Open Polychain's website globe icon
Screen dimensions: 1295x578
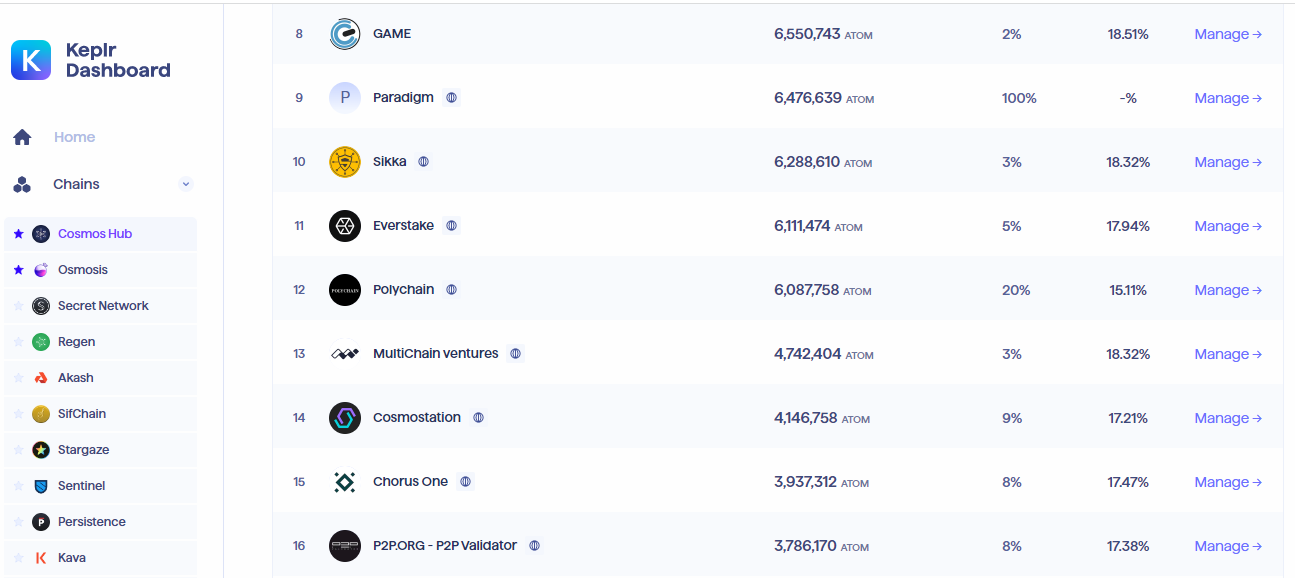click(x=452, y=290)
